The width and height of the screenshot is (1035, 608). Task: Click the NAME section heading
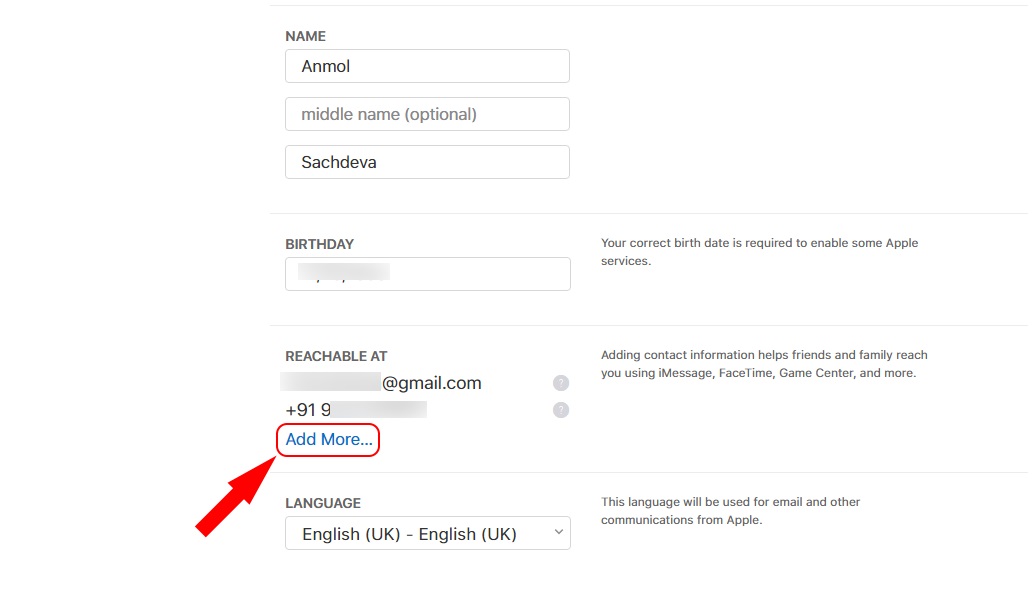pos(305,36)
